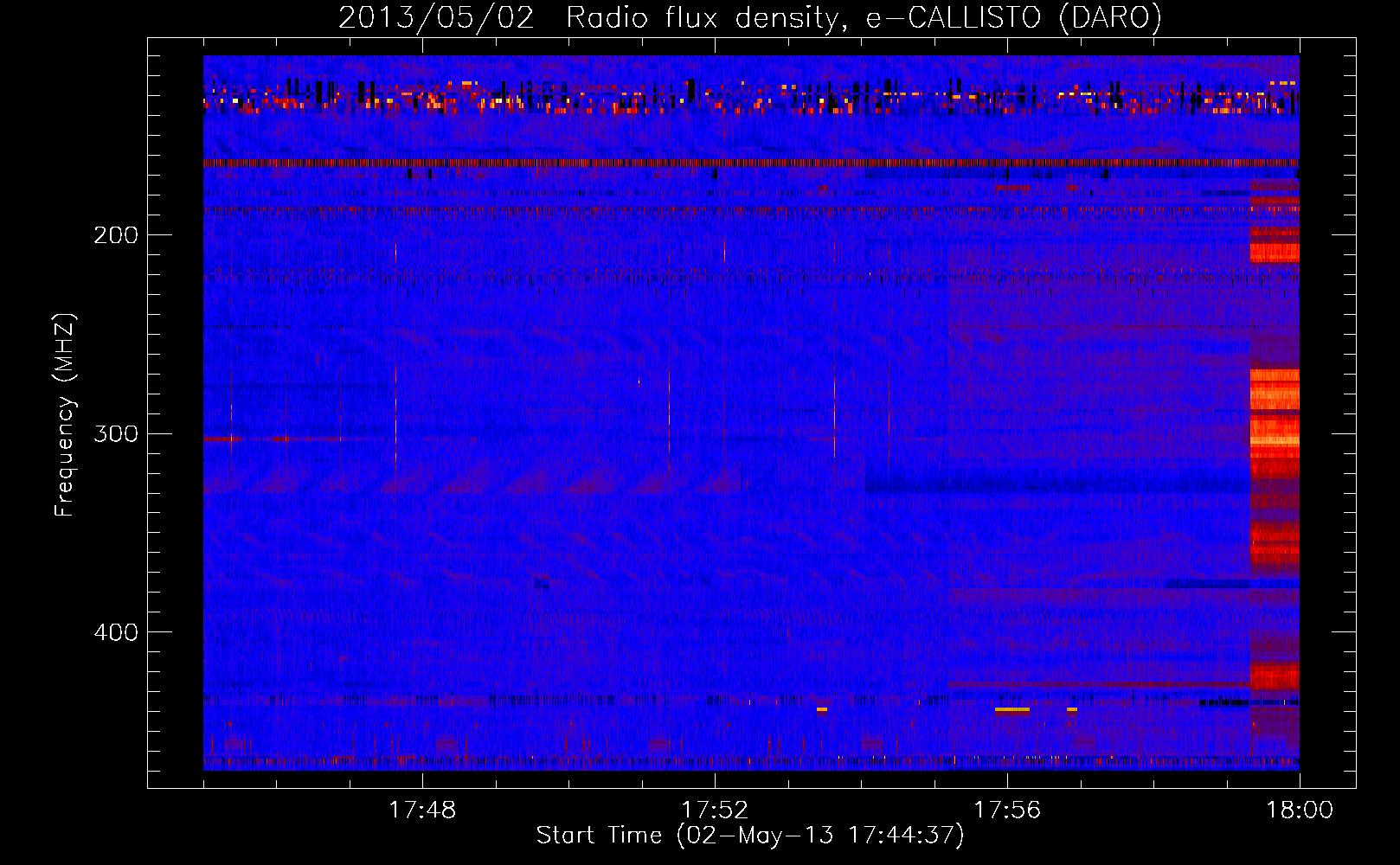Click the 'Start Time (02-May-13 17:44:37)' label
Image resolution: width=1400 pixels, height=865 pixels.
(x=750, y=836)
